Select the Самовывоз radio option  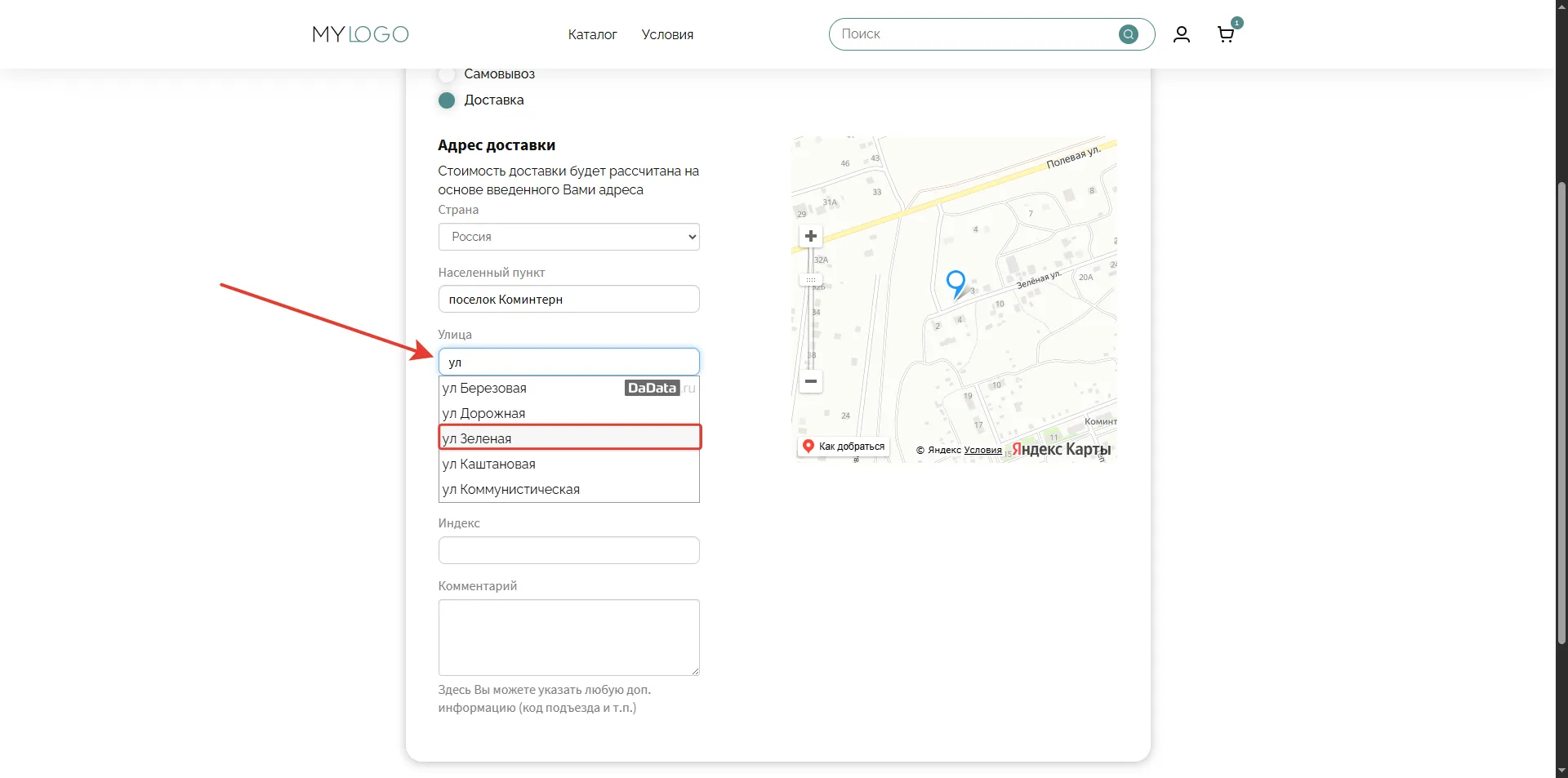tap(447, 74)
